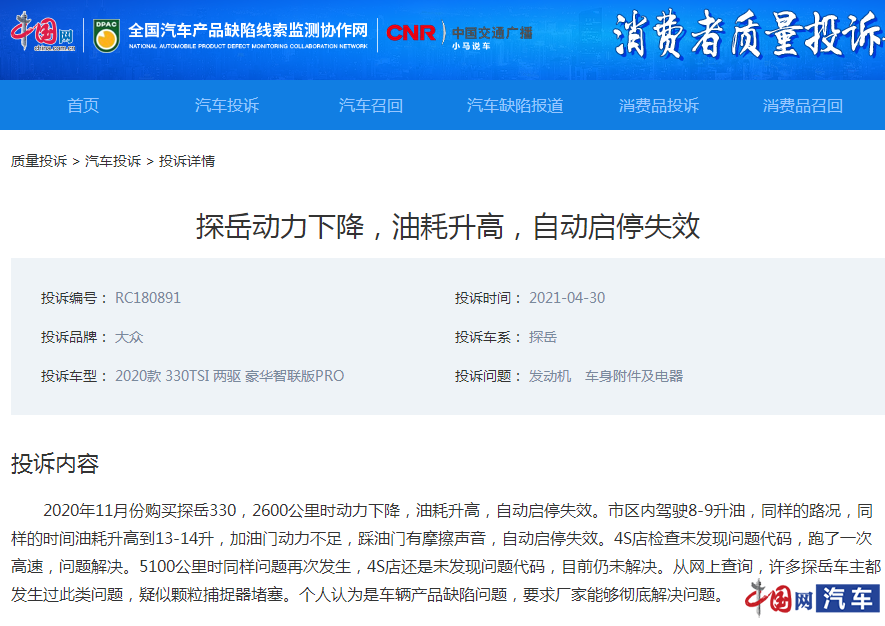
Task: Select 汽车缺陷报道 in the navigation bar
Action: [x=515, y=105]
